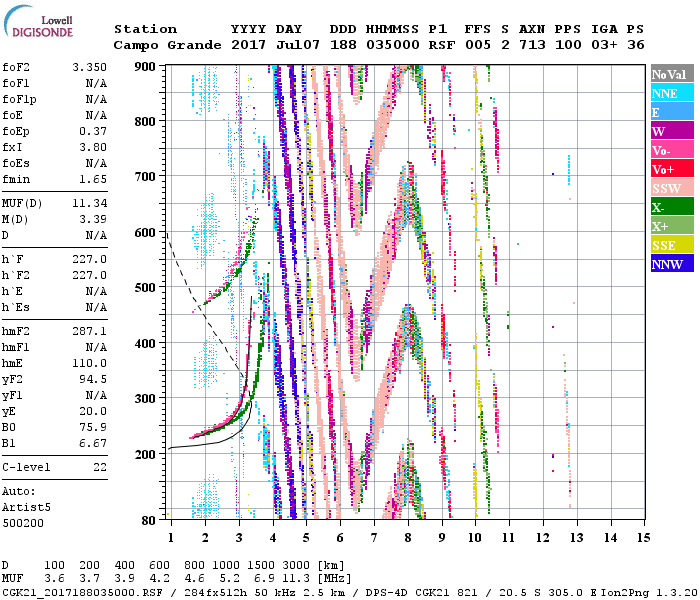The height and width of the screenshot is (600, 700).
Task: Click the C-level value 22
Action: pos(99,466)
